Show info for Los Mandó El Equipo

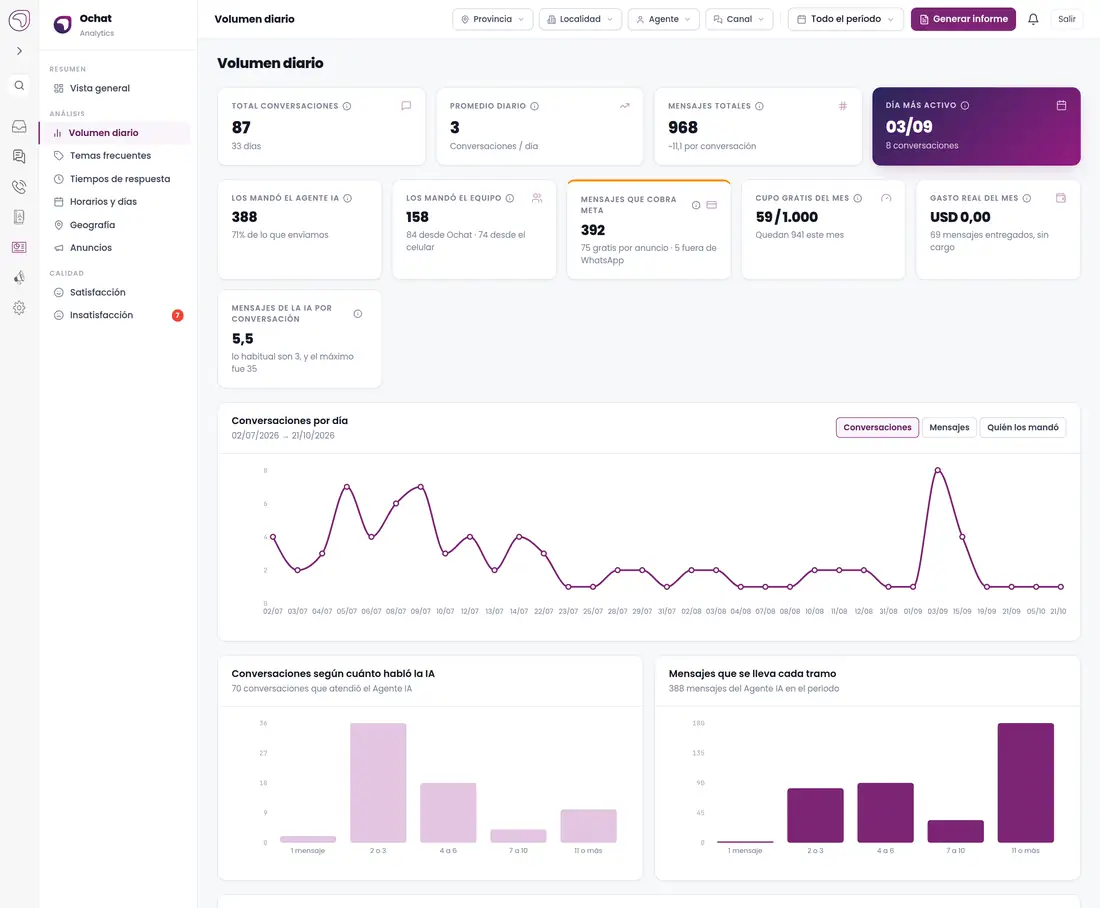[x=510, y=198]
